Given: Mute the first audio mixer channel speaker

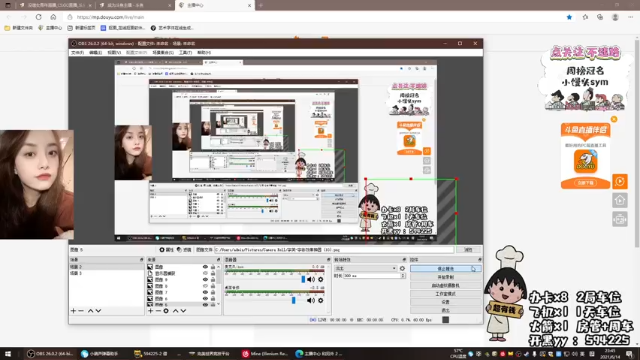Looking at the screenshot, I should point(311,280).
